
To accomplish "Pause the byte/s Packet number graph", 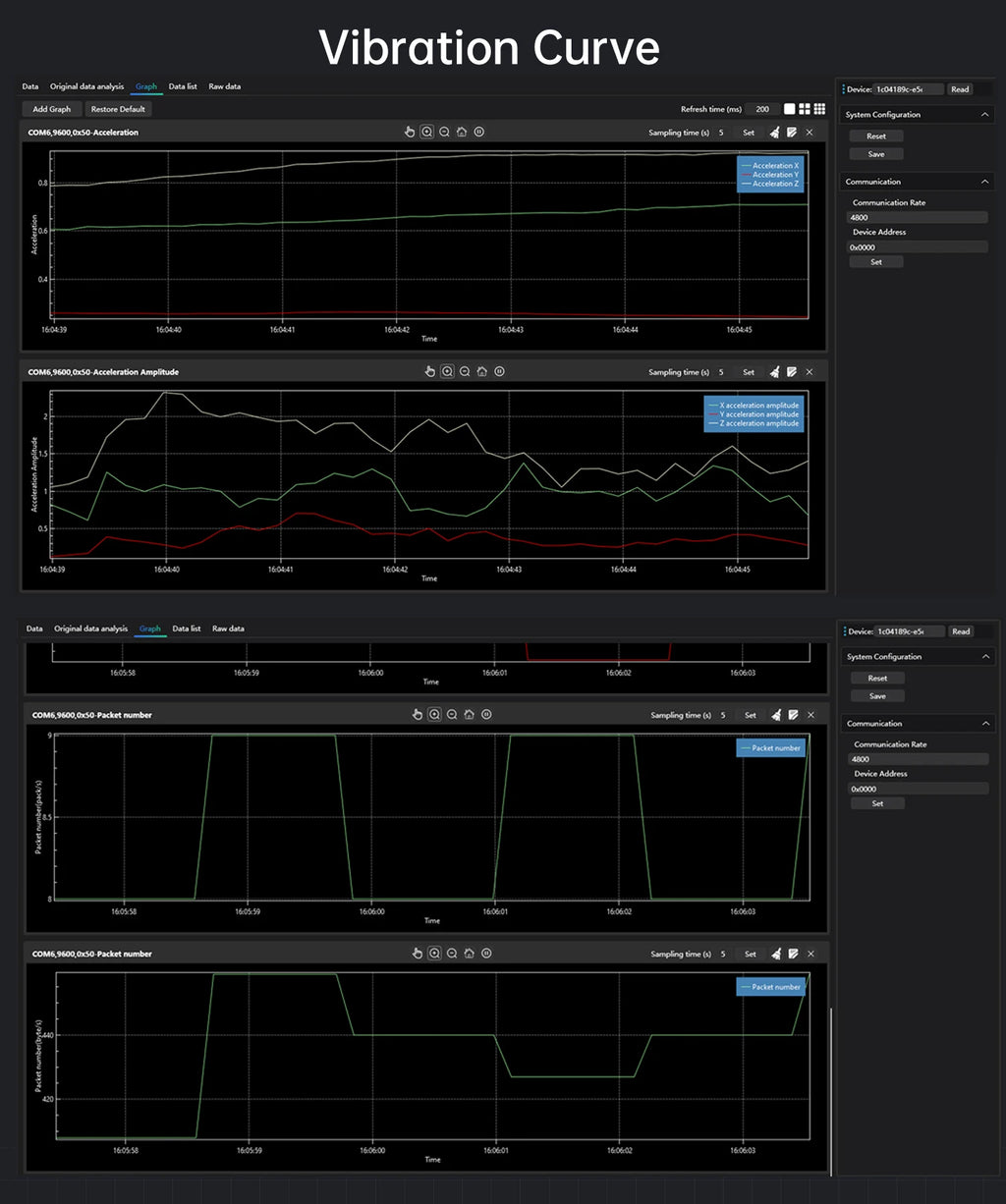I will (486, 953).
